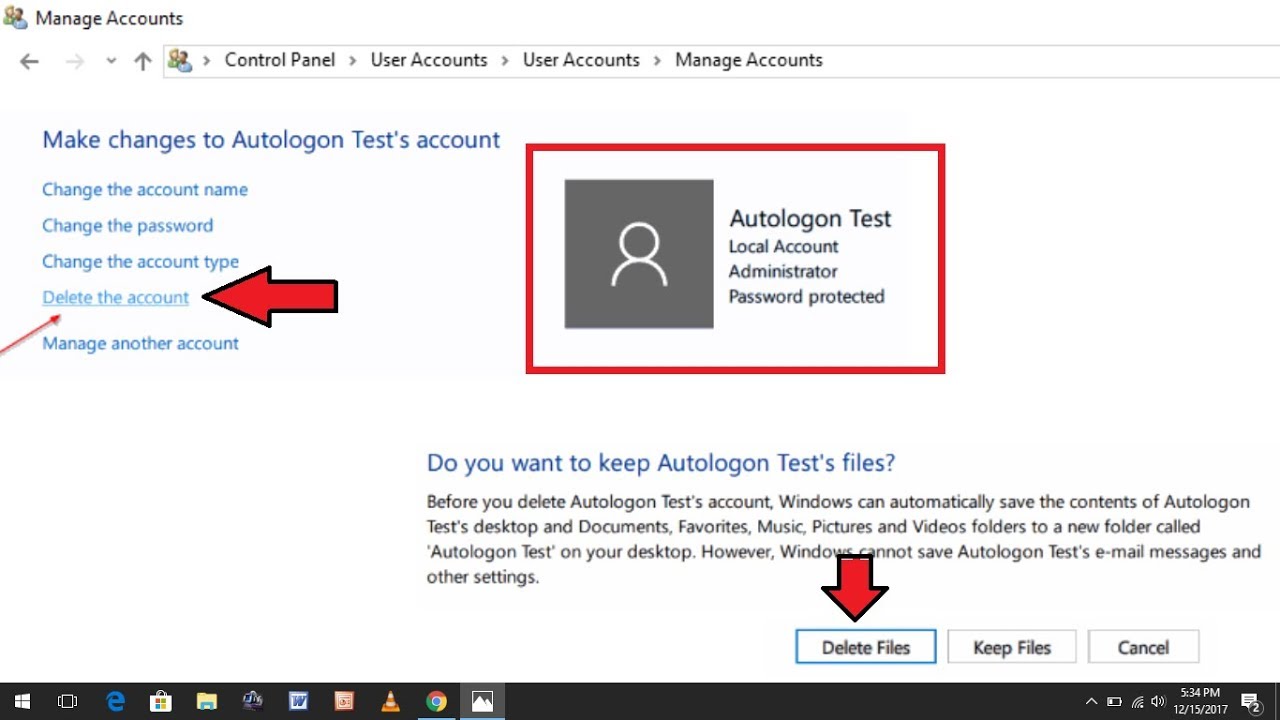Open Google Chrome from the taskbar
The width and height of the screenshot is (1280, 720).
pos(436,701)
